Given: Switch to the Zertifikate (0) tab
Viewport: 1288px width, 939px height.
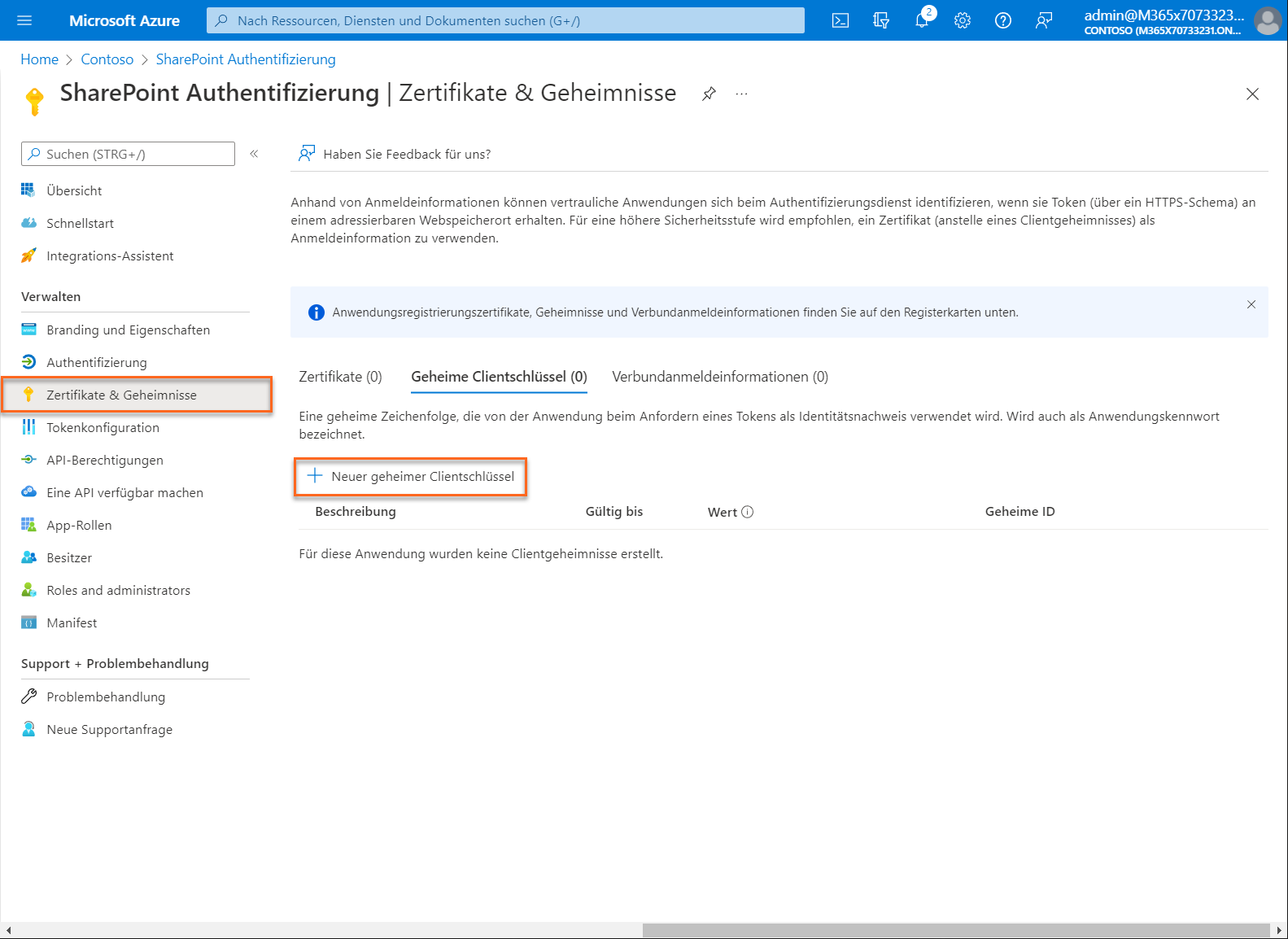Looking at the screenshot, I should (340, 377).
